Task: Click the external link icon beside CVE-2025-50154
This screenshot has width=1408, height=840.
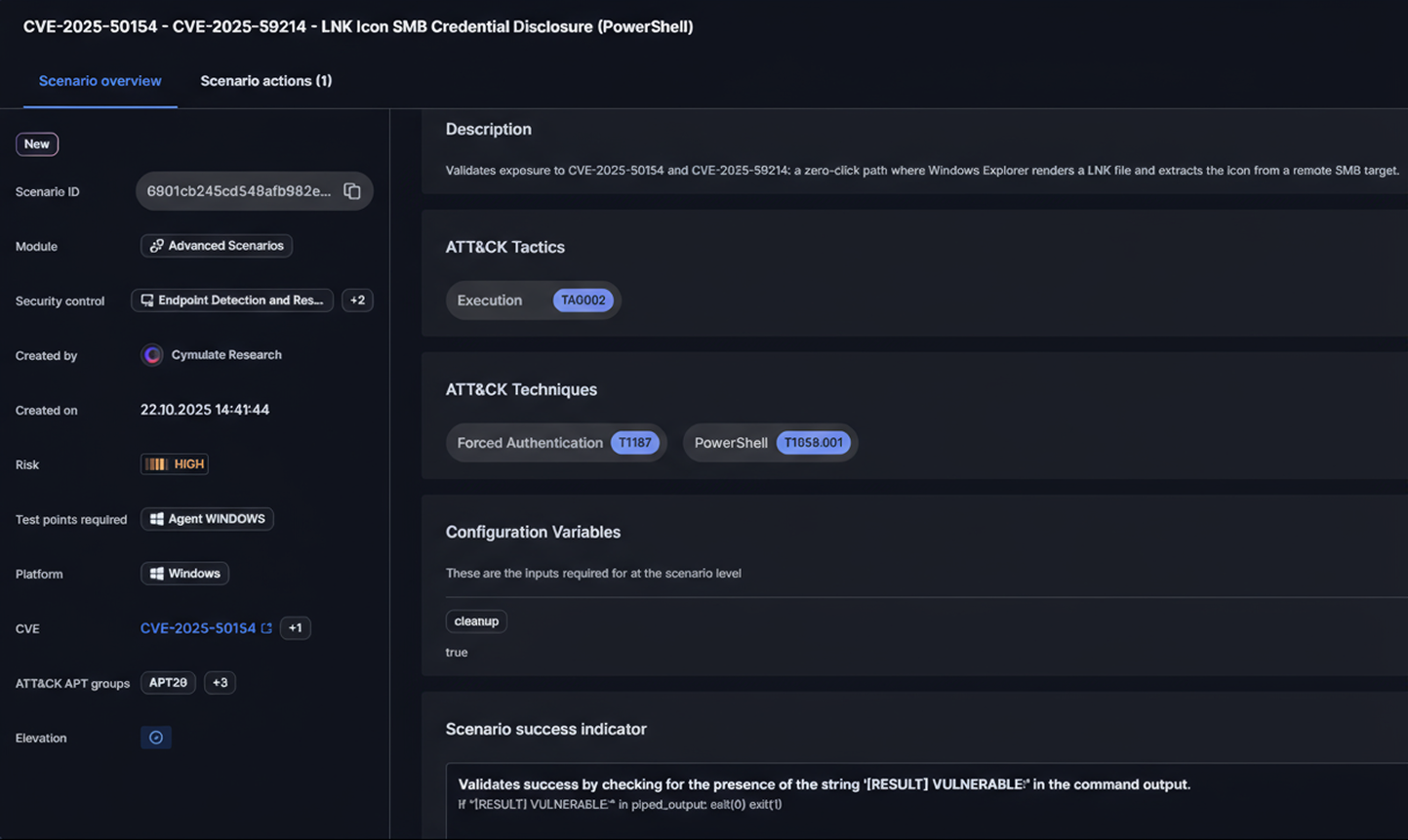Action: pos(266,628)
